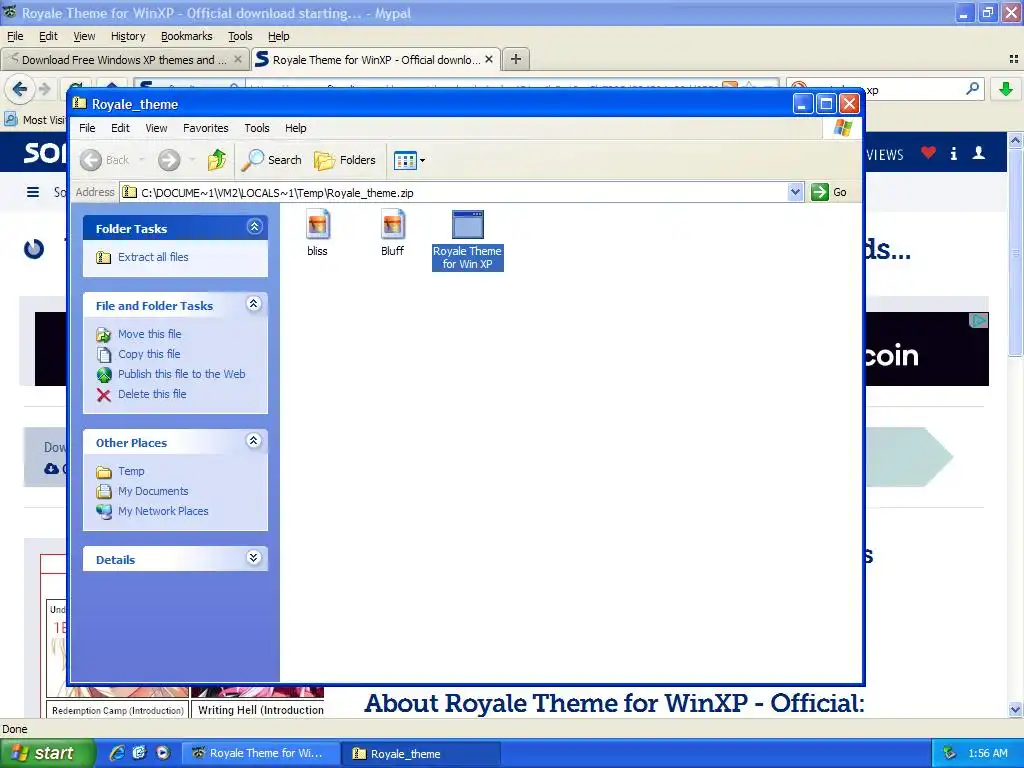This screenshot has height=768, width=1024.
Task: Open Search in the Royale_theme window
Action: [x=272, y=160]
